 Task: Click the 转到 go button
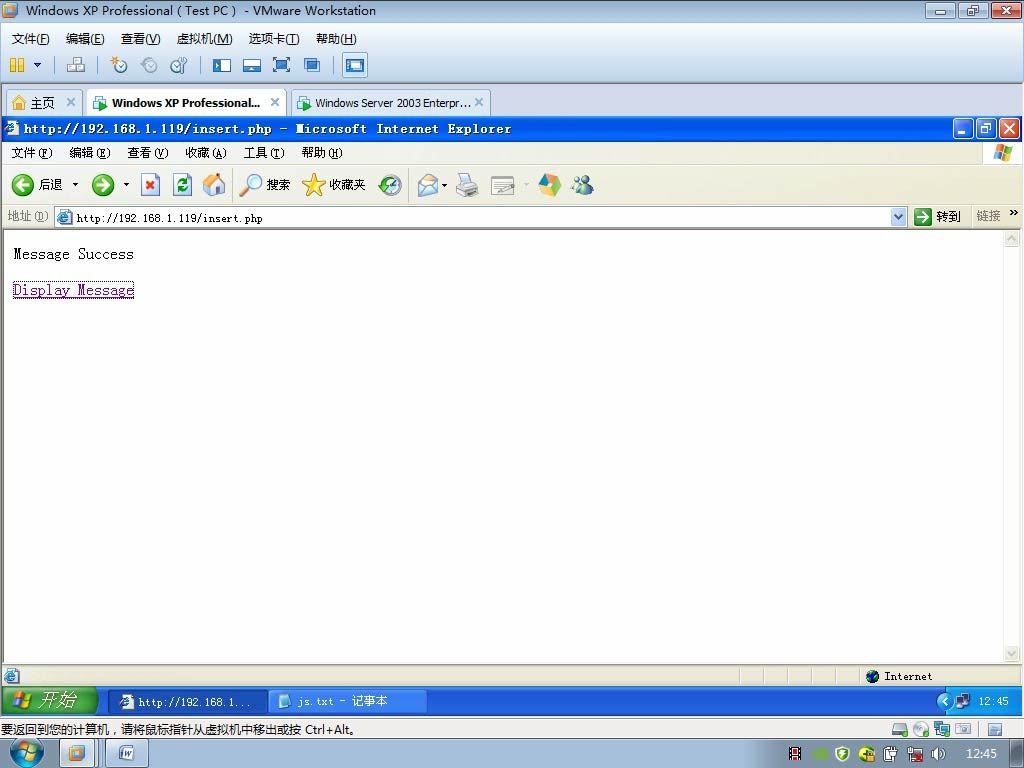pos(938,217)
